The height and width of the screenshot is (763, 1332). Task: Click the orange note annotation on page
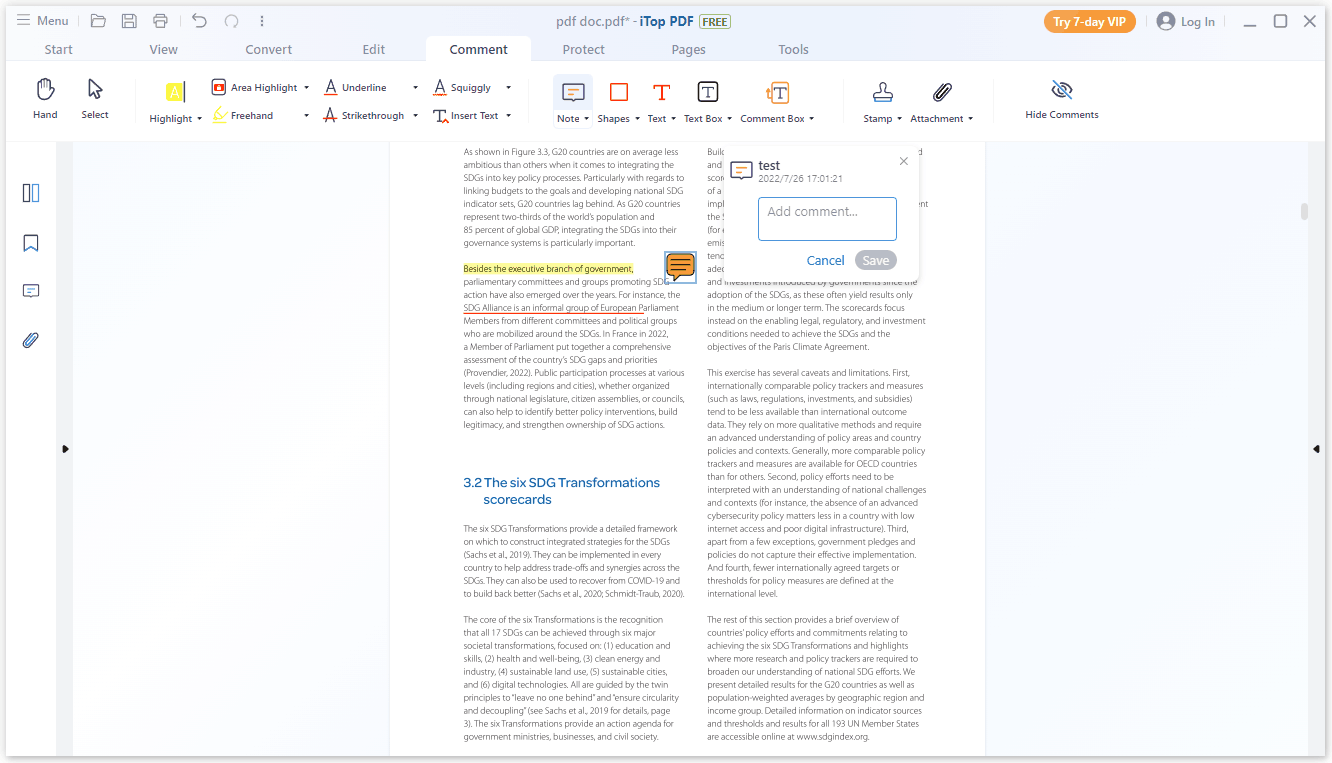680,266
